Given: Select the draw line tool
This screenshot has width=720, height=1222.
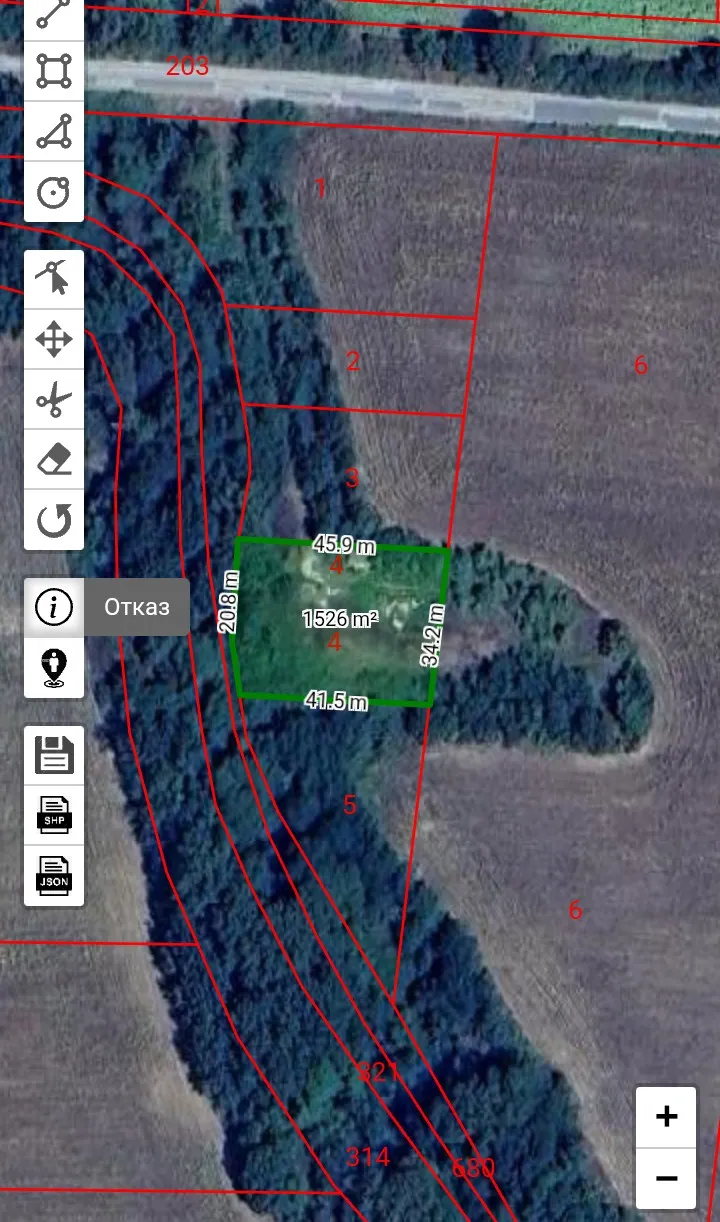Looking at the screenshot, I should [x=54, y=14].
